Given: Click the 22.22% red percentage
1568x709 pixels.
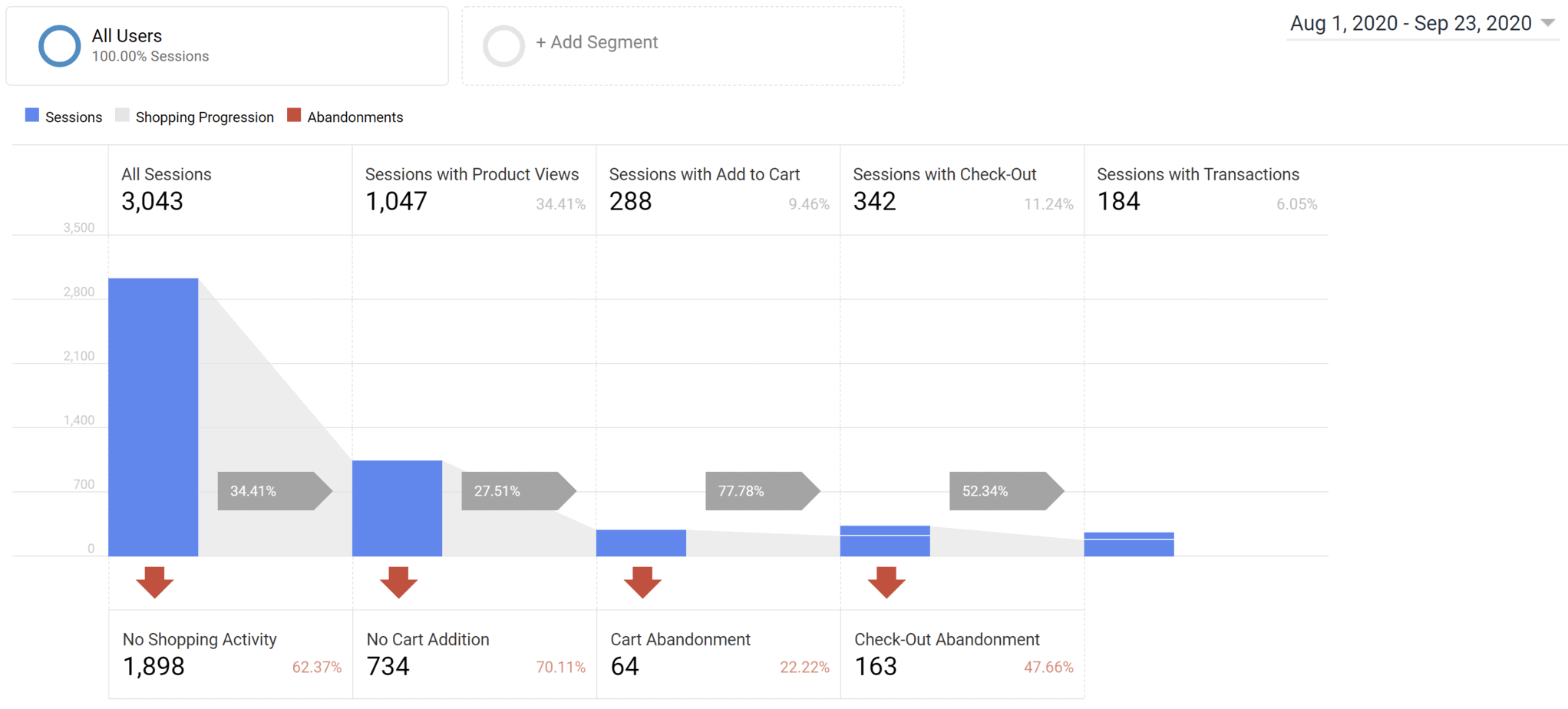Looking at the screenshot, I should click(x=805, y=668).
